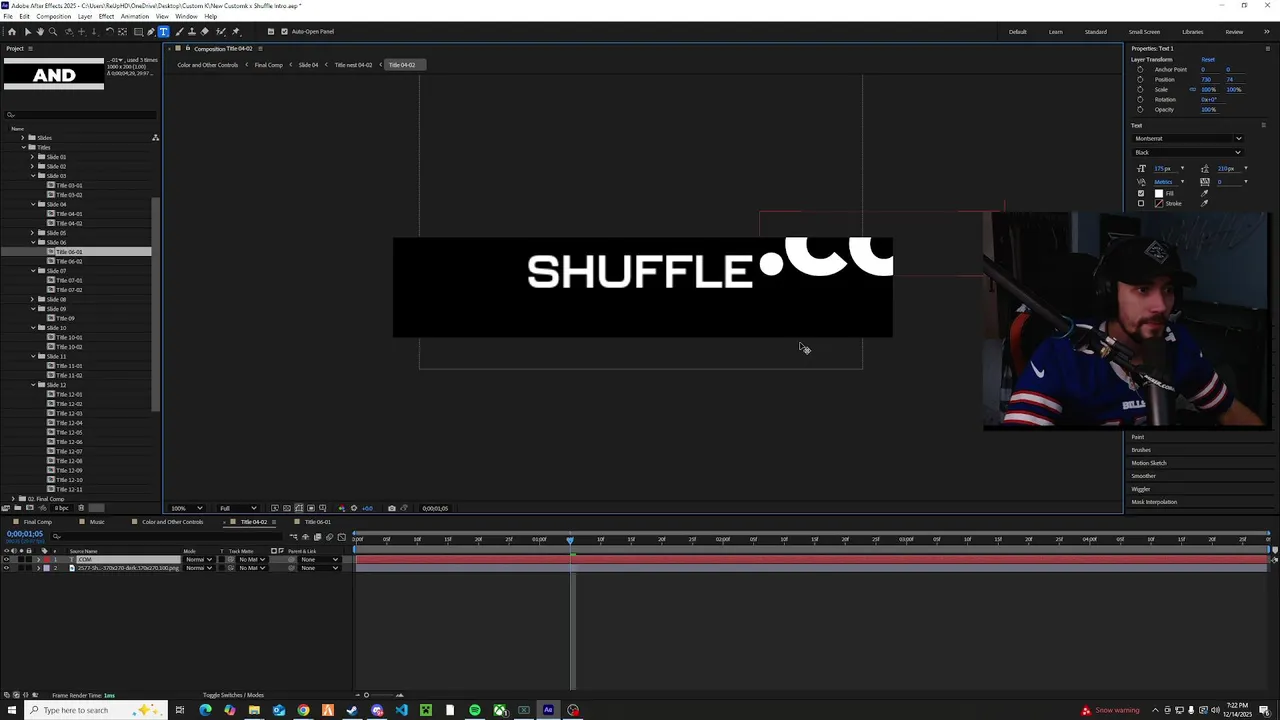Select the Rotation tool
This screenshot has height=720, width=1280.
point(110,32)
